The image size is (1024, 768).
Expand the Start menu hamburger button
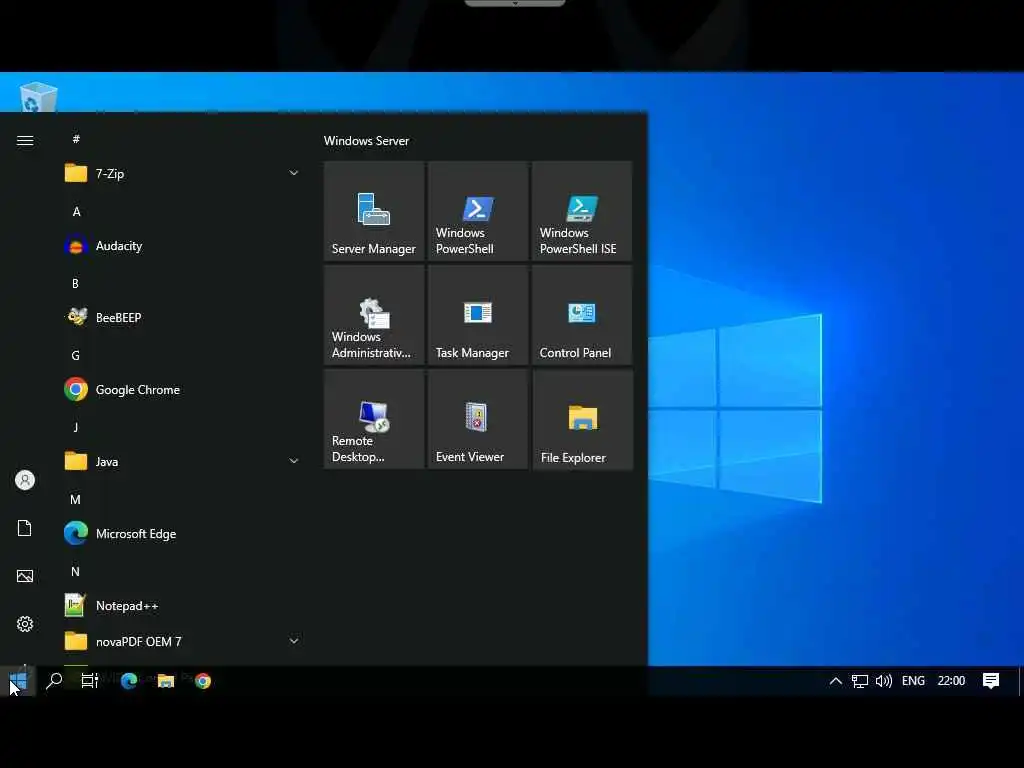pos(25,140)
